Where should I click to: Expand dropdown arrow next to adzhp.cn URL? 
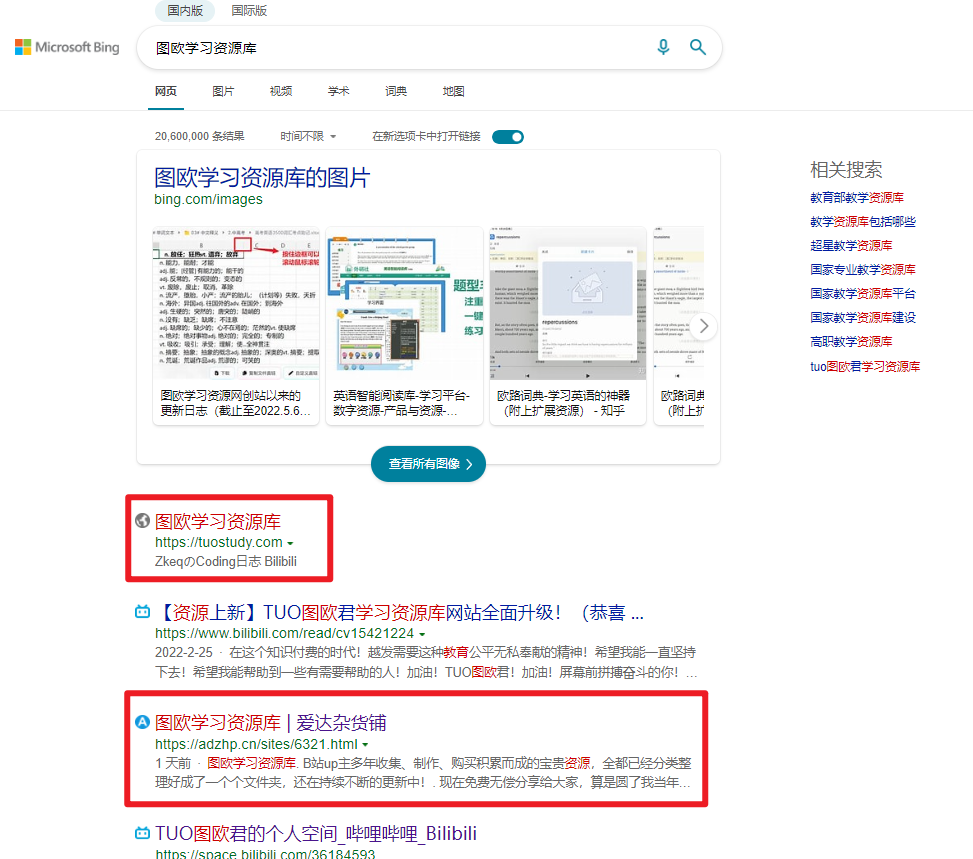tap(365, 745)
